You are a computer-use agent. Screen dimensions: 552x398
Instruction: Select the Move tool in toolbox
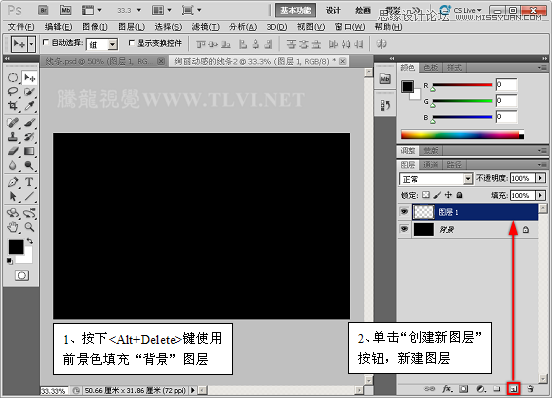coord(30,77)
